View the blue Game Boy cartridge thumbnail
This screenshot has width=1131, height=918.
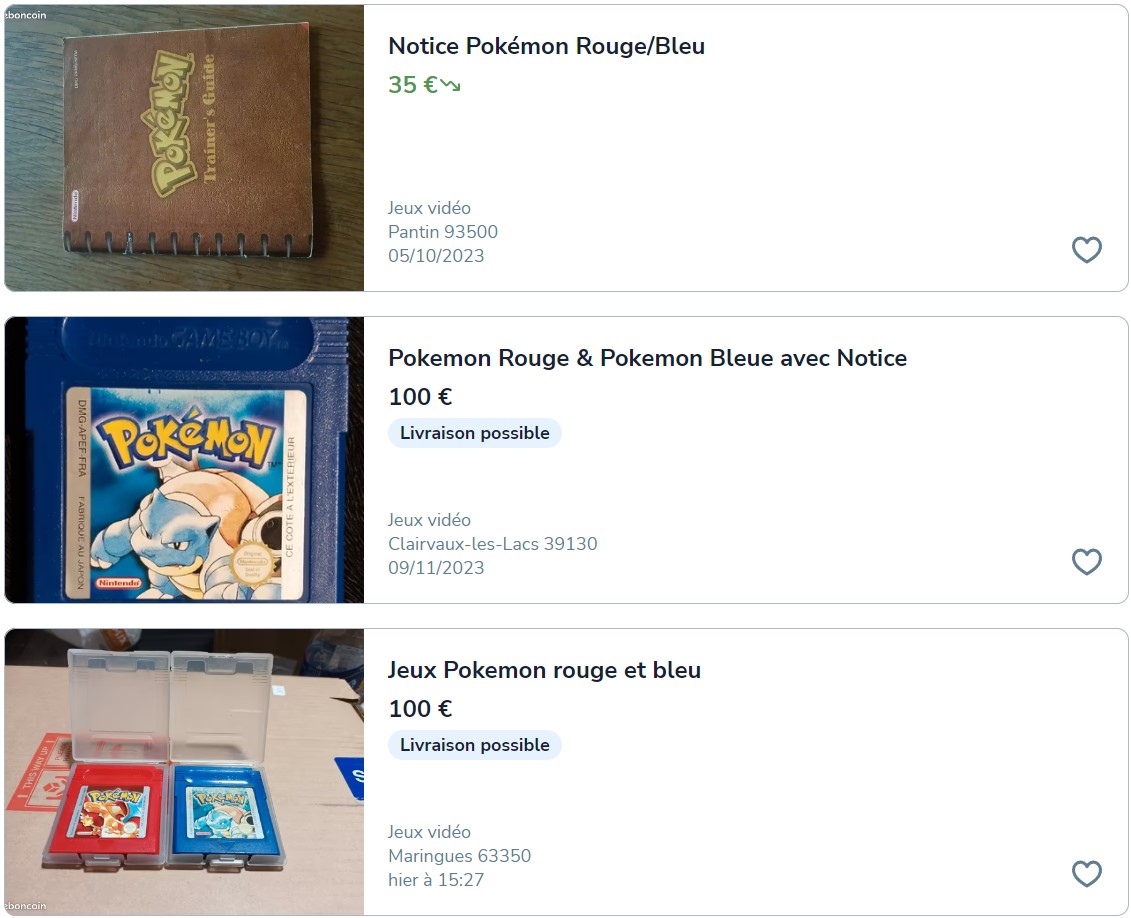tap(185, 460)
